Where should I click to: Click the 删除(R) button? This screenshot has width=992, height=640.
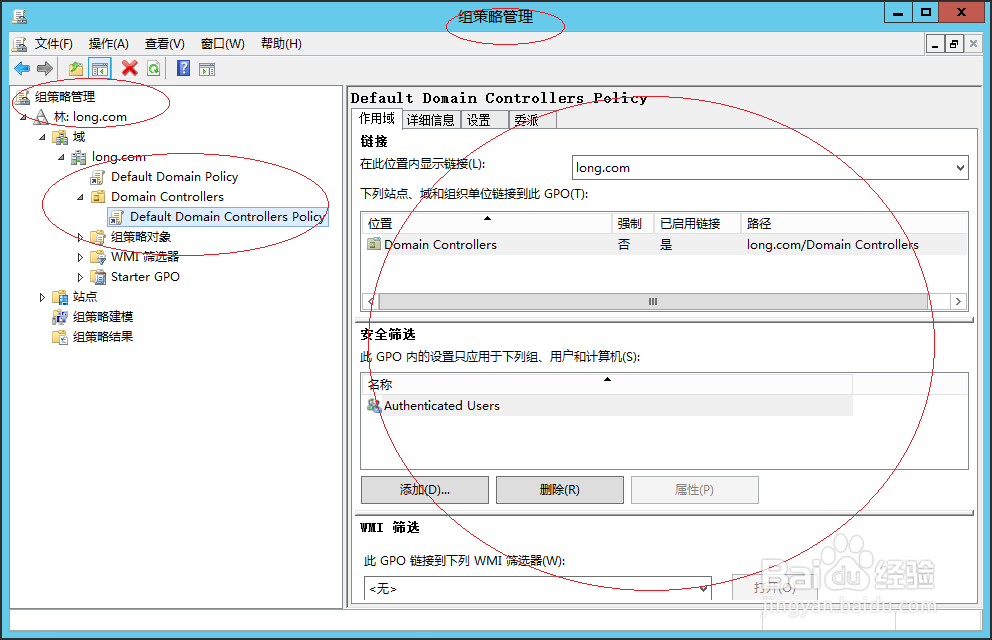click(560, 489)
